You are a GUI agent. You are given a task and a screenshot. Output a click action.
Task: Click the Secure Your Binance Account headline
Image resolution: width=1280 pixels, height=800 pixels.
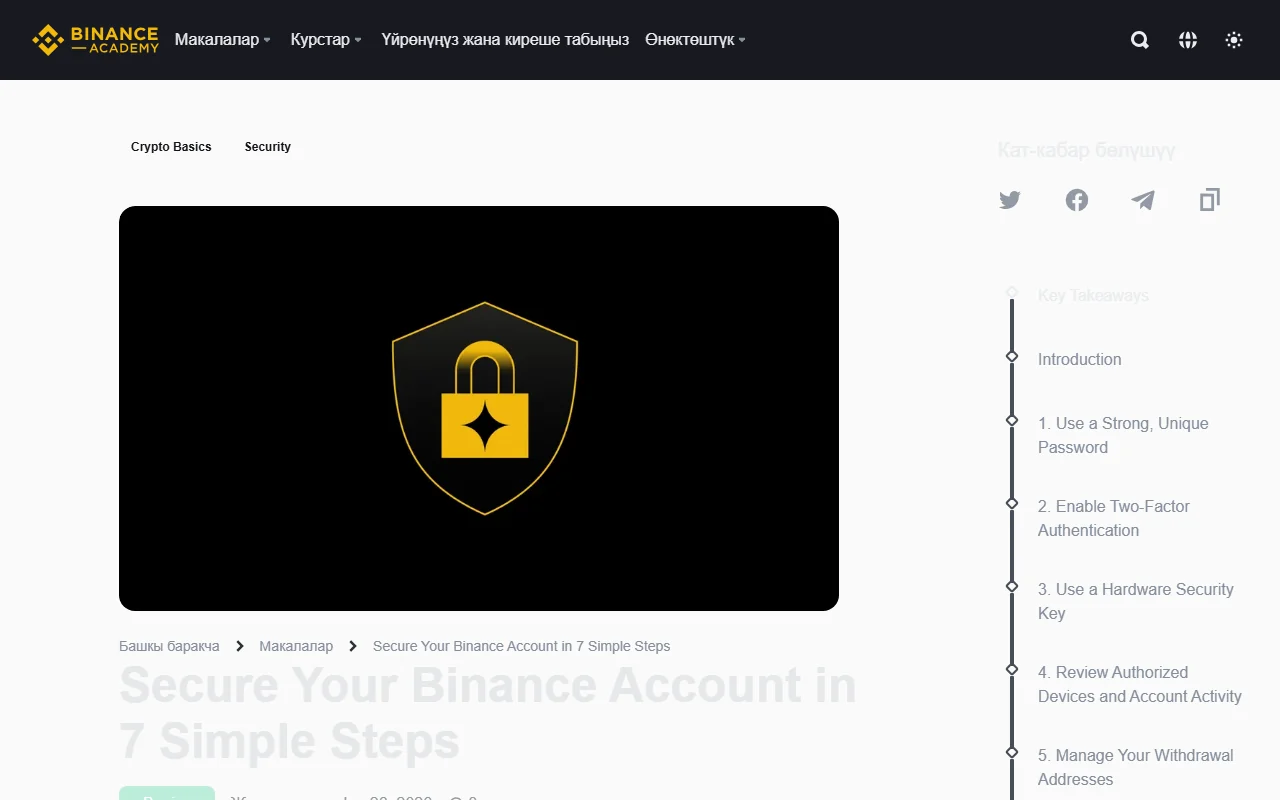pyautogui.click(x=488, y=713)
